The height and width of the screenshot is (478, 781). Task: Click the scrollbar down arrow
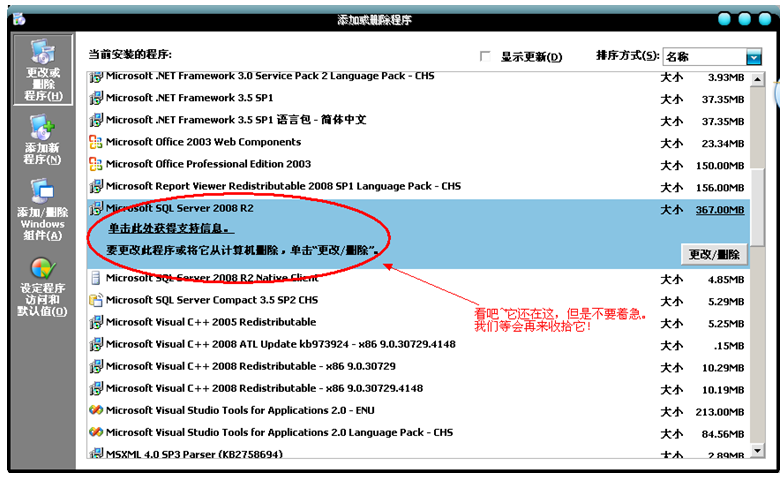pos(757,451)
